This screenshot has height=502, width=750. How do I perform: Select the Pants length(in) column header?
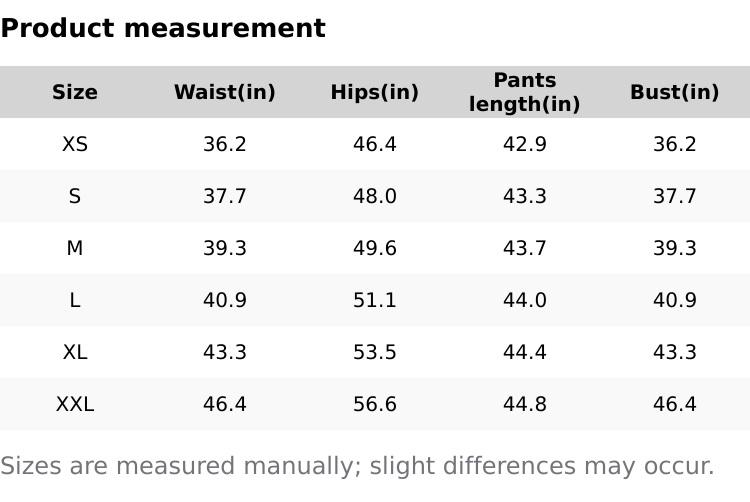(525, 92)
